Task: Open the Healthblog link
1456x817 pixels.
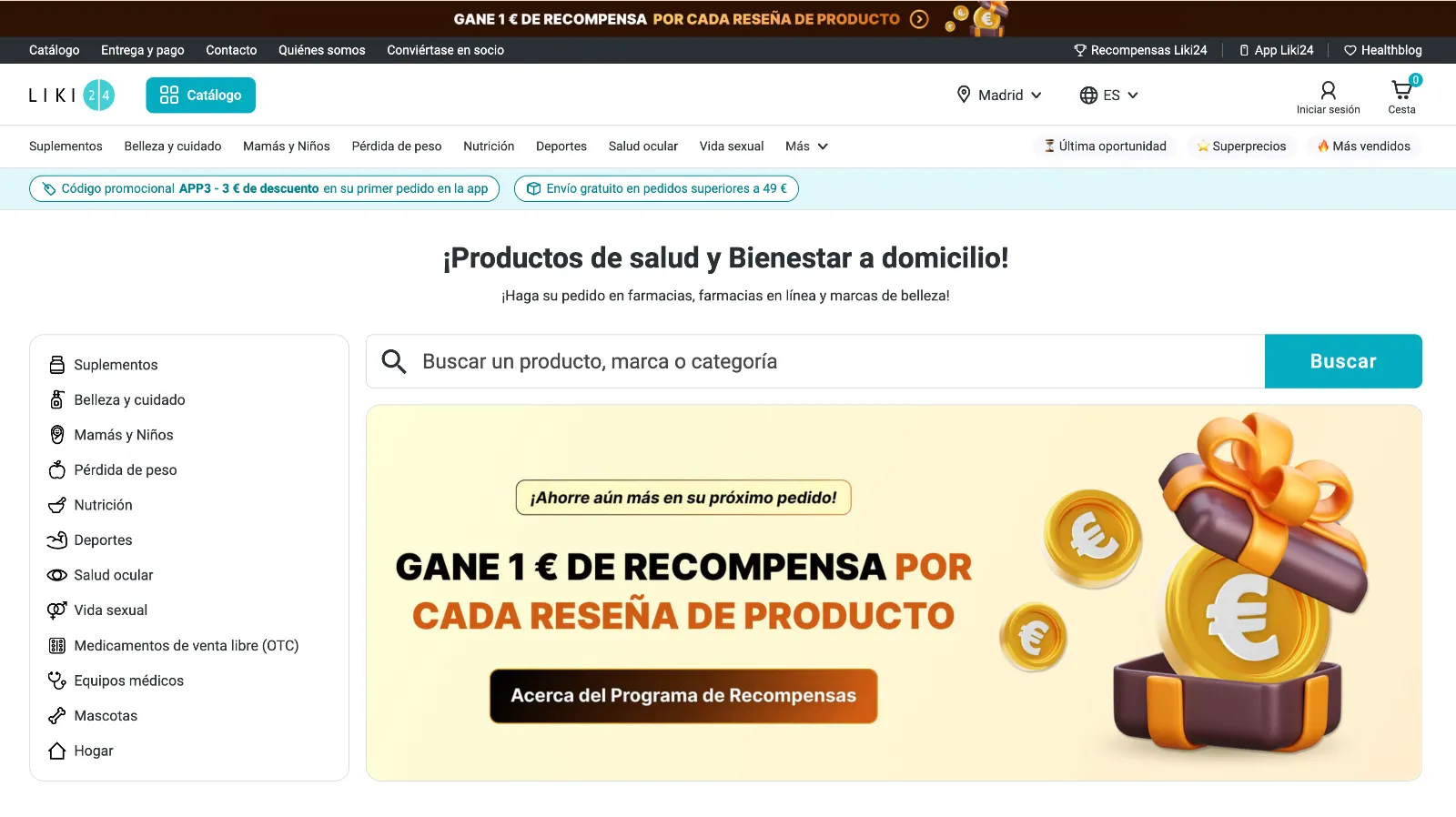Action: pyautogui.click(x=1383, y=50)
